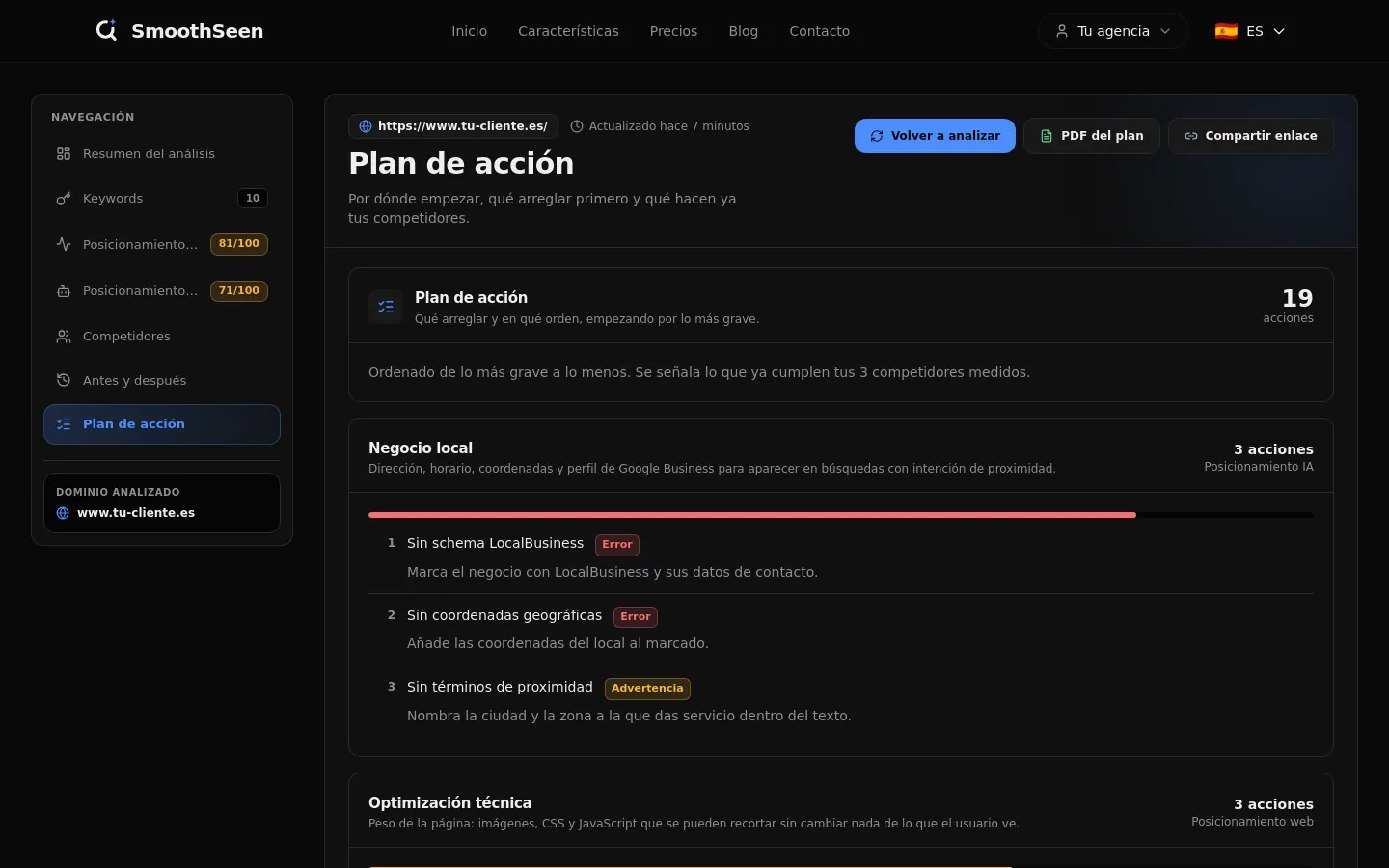The image size is (1389, 868).
Task: Click the SmoothSeen logo icon
Action: pyautogui.click(x=106, y=30)
